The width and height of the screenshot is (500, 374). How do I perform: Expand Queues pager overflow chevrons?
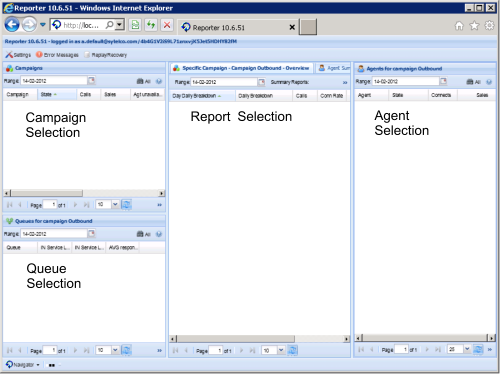click(x=159, y=350)
